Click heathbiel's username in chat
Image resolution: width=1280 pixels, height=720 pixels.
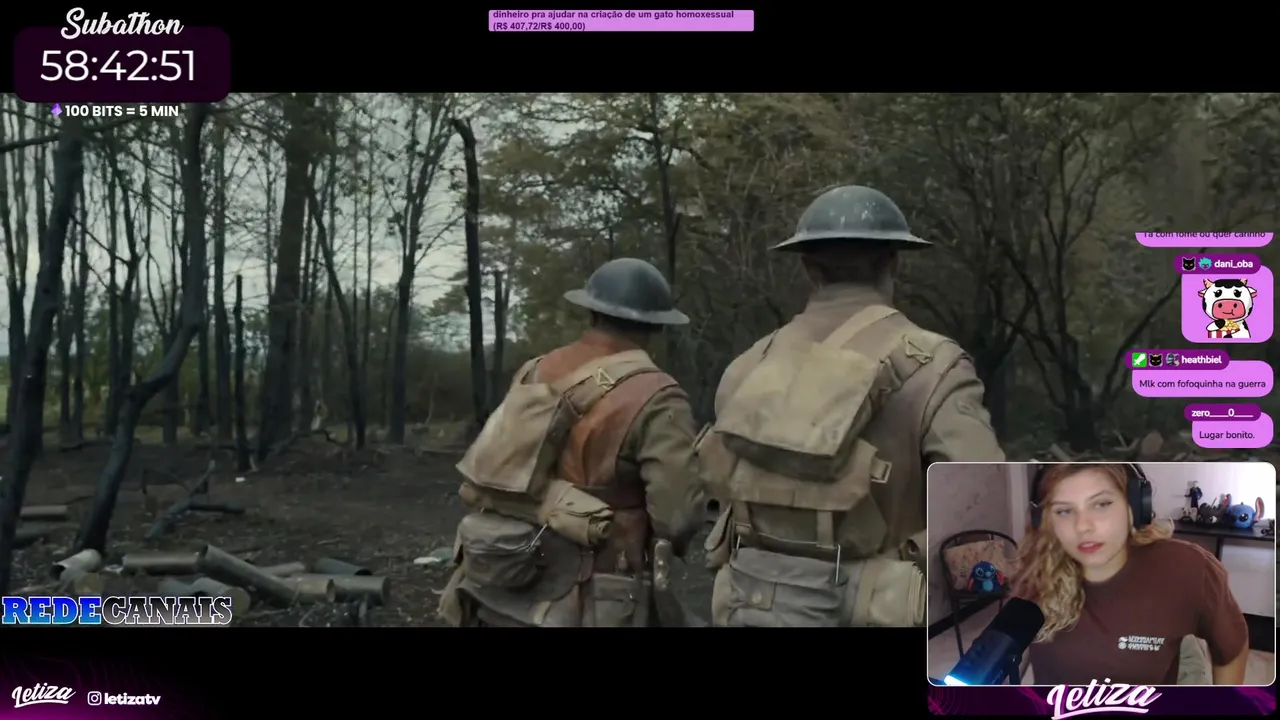coord(1201,359)
